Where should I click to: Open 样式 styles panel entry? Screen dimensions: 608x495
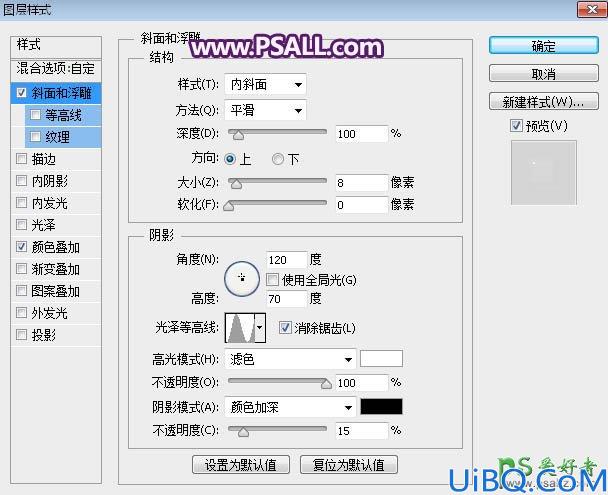click(56, 45)
